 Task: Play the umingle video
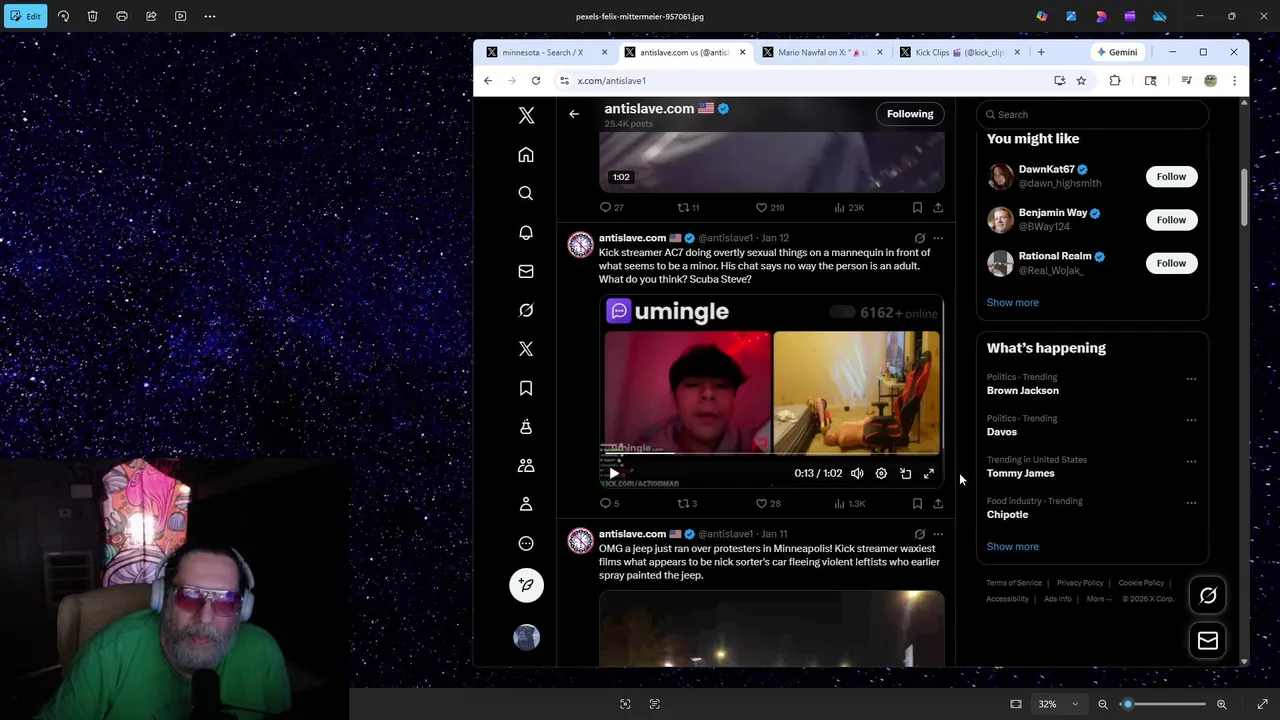pos(614,474)
